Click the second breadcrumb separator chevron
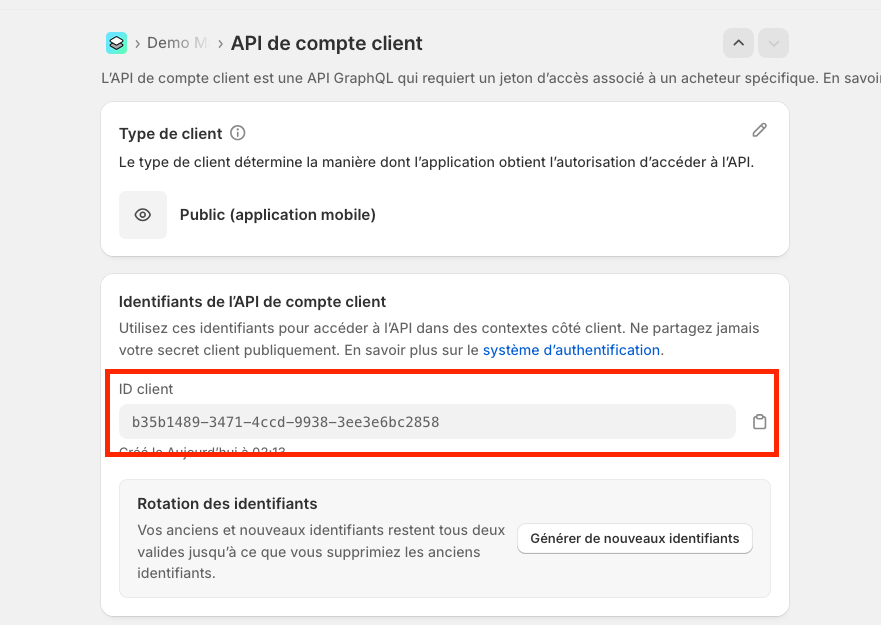This screenshot has height=625, width=881. coord(220,43)
